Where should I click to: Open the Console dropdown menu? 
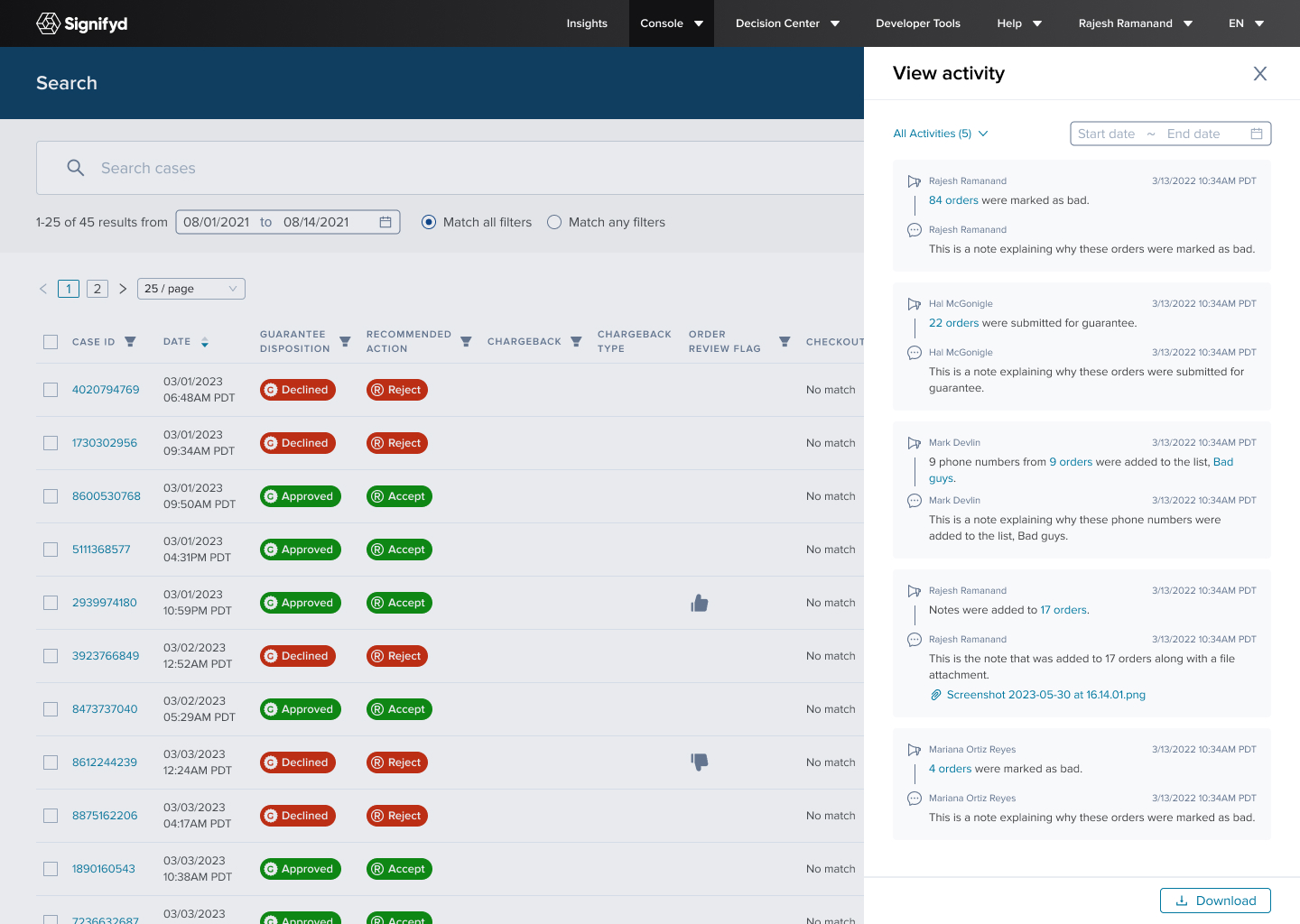672,23
